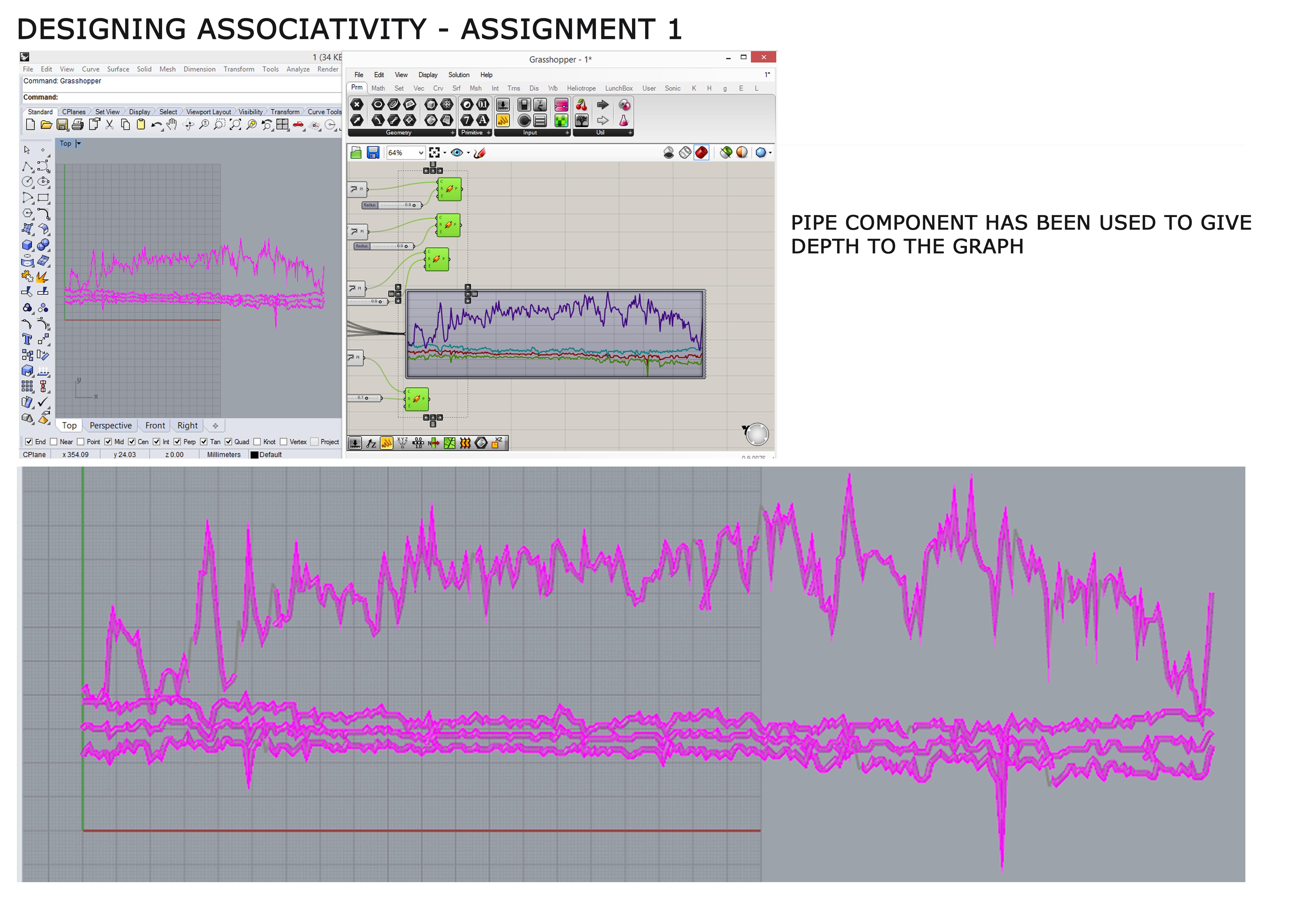Screen dimensions: 1307x924
Task: Click the CPlanes toolbar tab
Action: [x=74, y=112]
